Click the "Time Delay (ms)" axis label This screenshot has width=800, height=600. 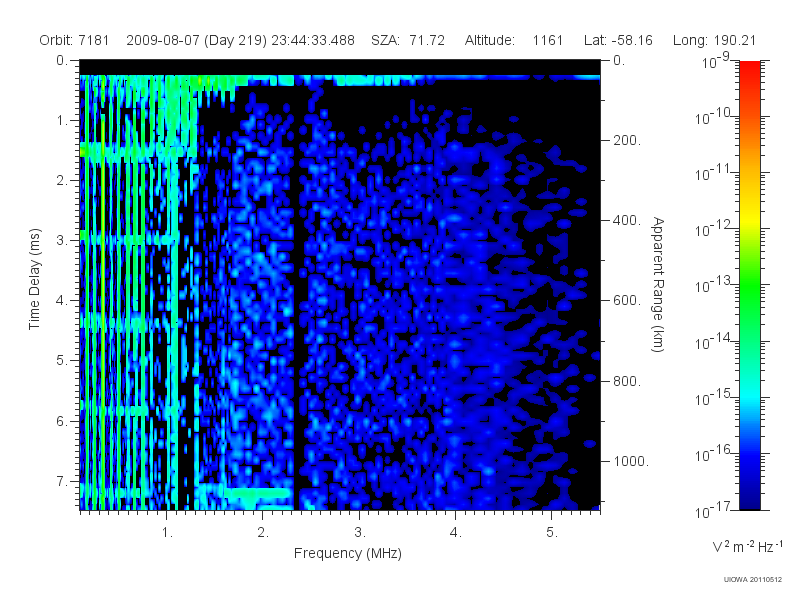[x=34, y=279]
